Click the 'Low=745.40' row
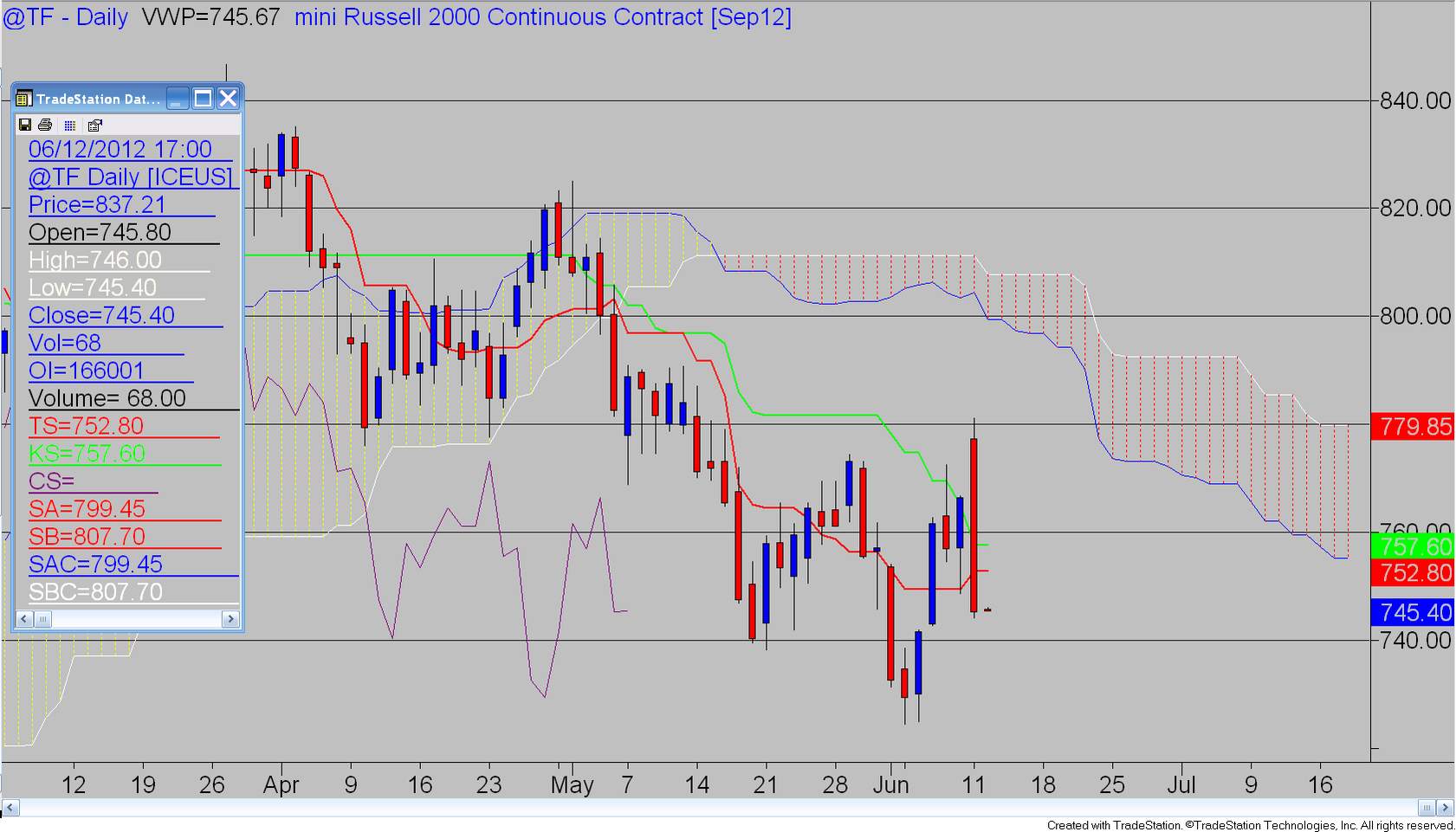 click(x=93, y=287)
